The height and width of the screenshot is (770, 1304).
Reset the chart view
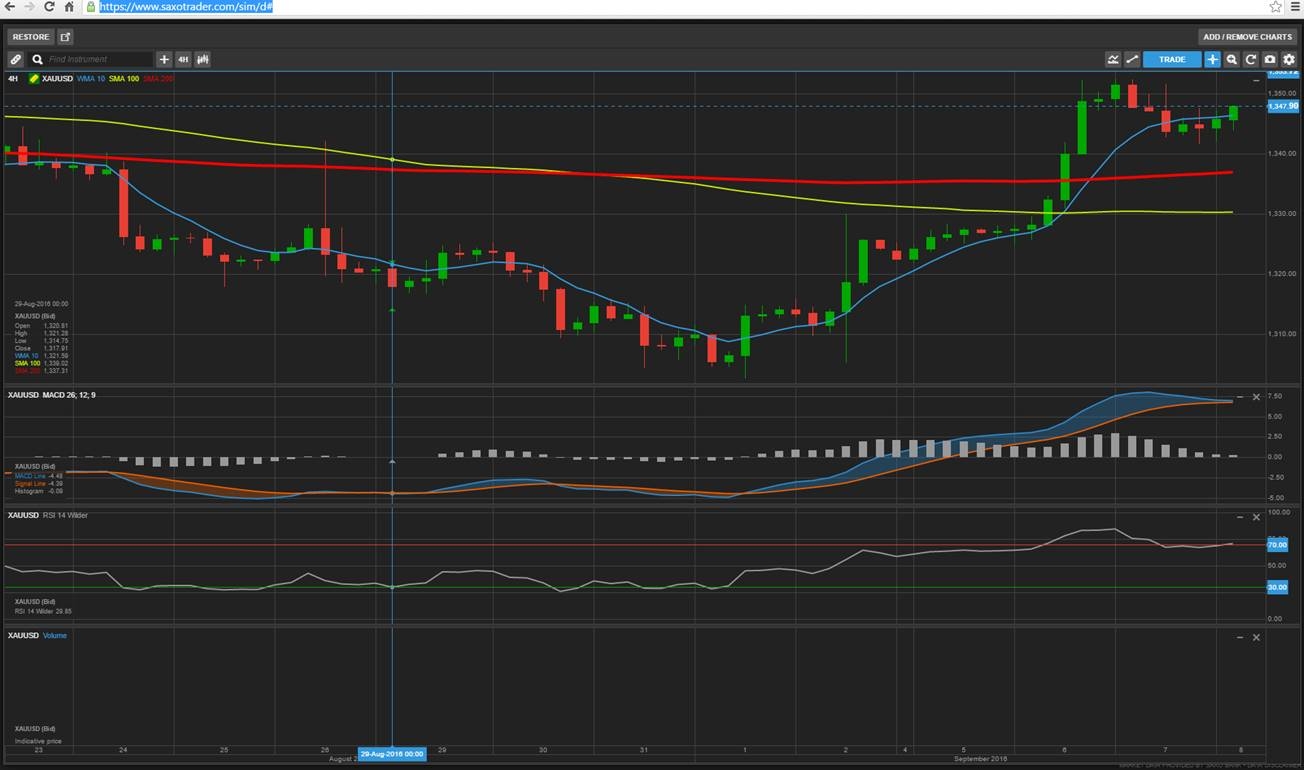tap(1251, 59)
